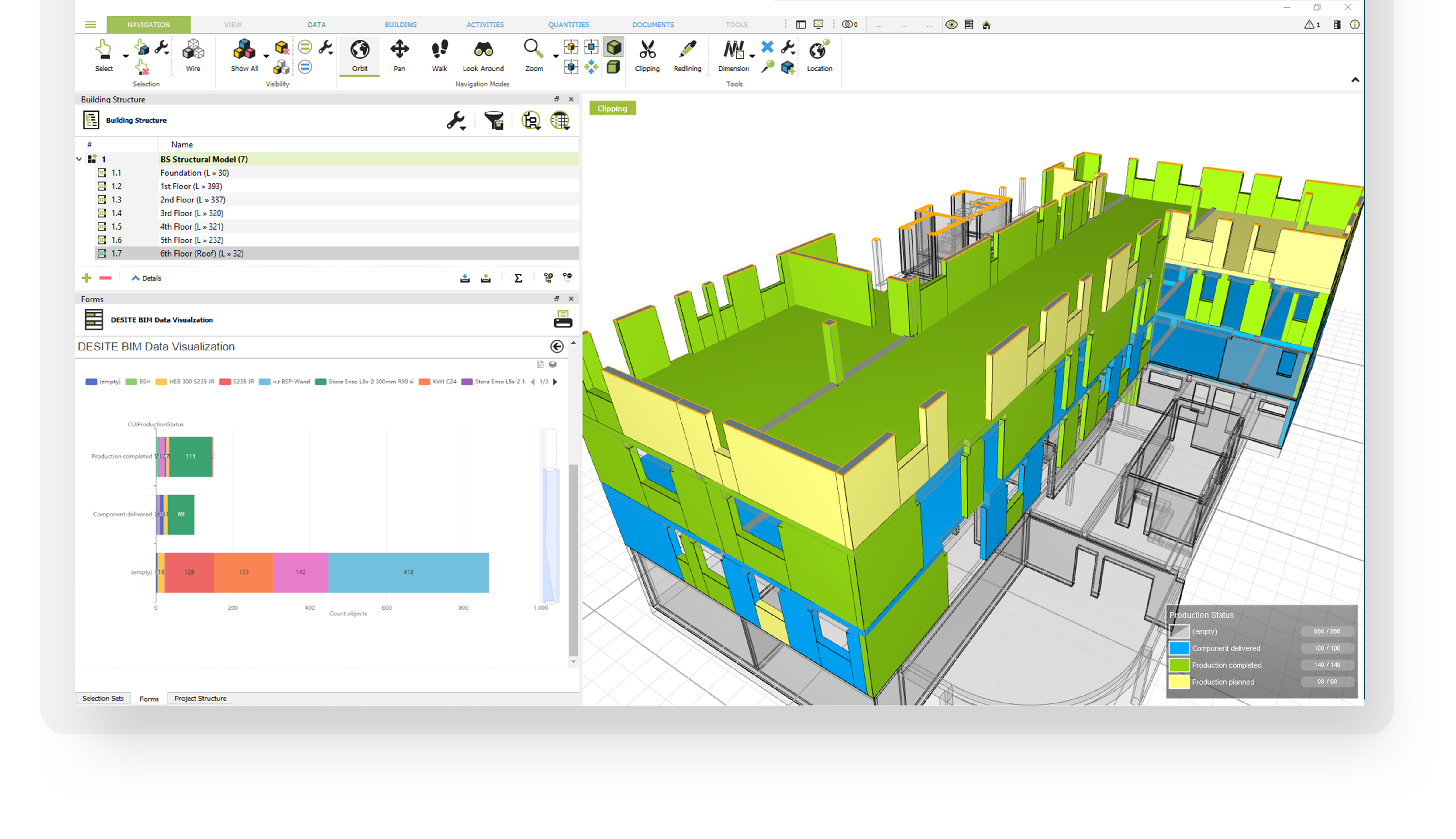The image size is (1456, 839).
Task: Click the home icon in top toolbar
Action: click(x=986, y=25)
